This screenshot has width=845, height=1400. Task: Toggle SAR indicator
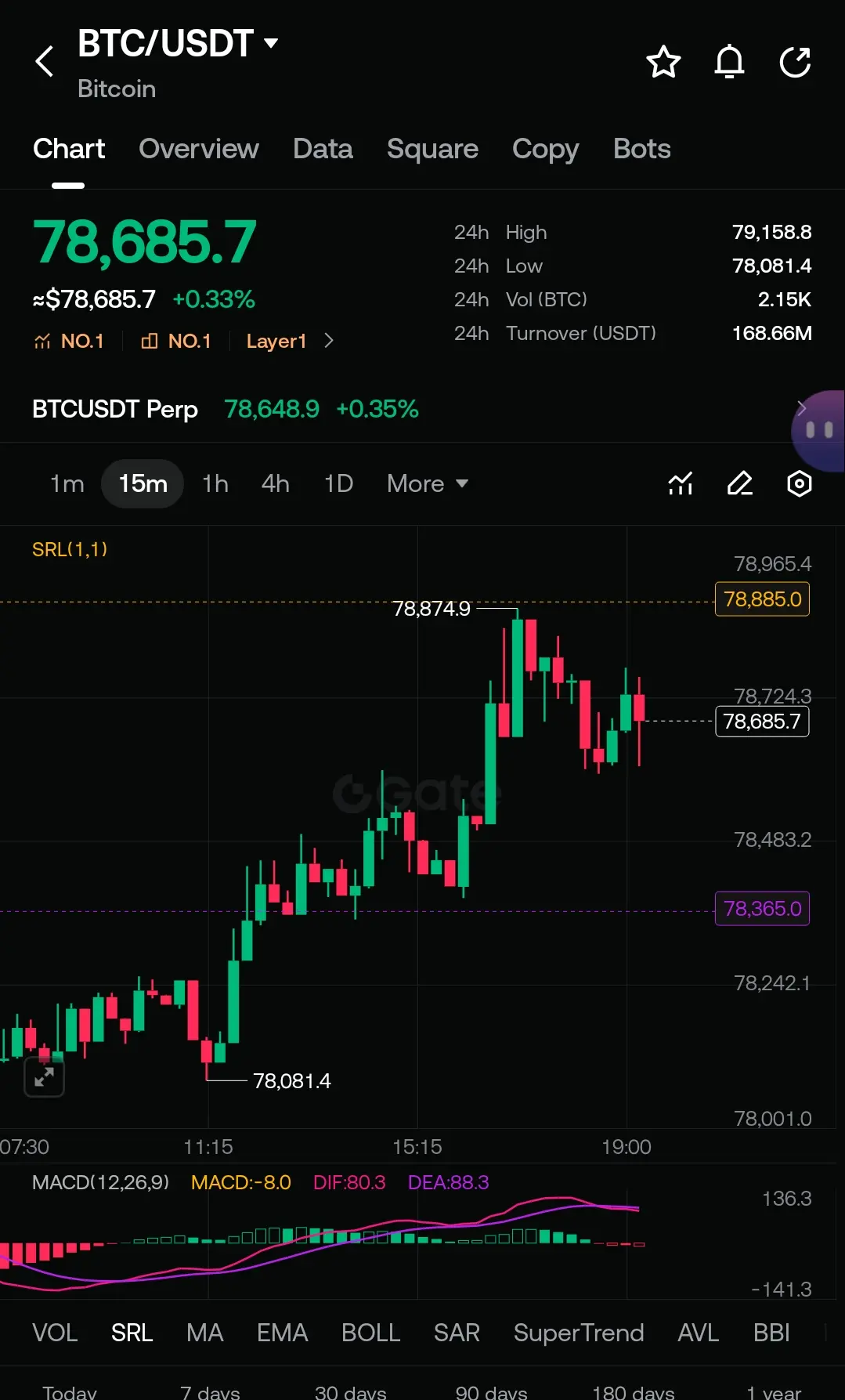[457, 1333]
